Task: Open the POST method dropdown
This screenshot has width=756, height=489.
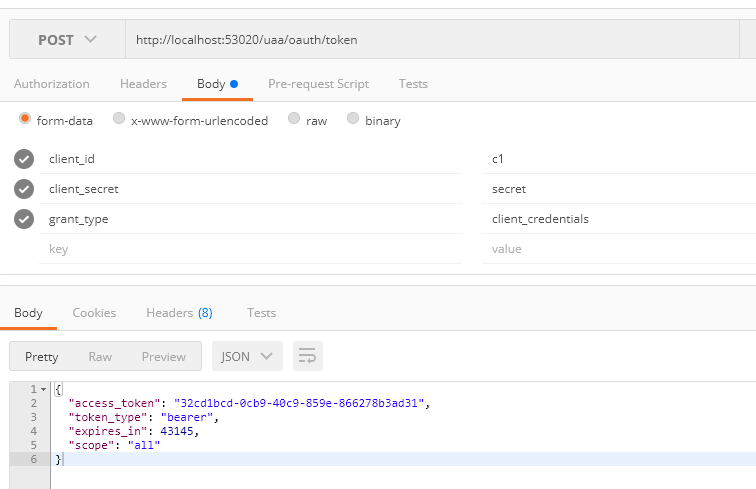Action: [67, 40]
